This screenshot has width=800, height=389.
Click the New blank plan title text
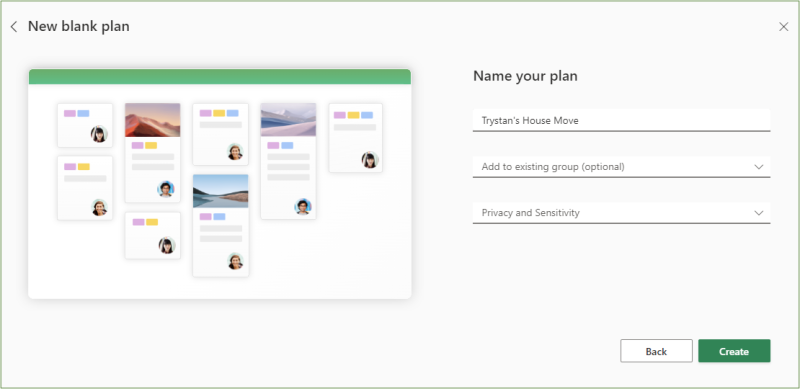pos(79,27)
